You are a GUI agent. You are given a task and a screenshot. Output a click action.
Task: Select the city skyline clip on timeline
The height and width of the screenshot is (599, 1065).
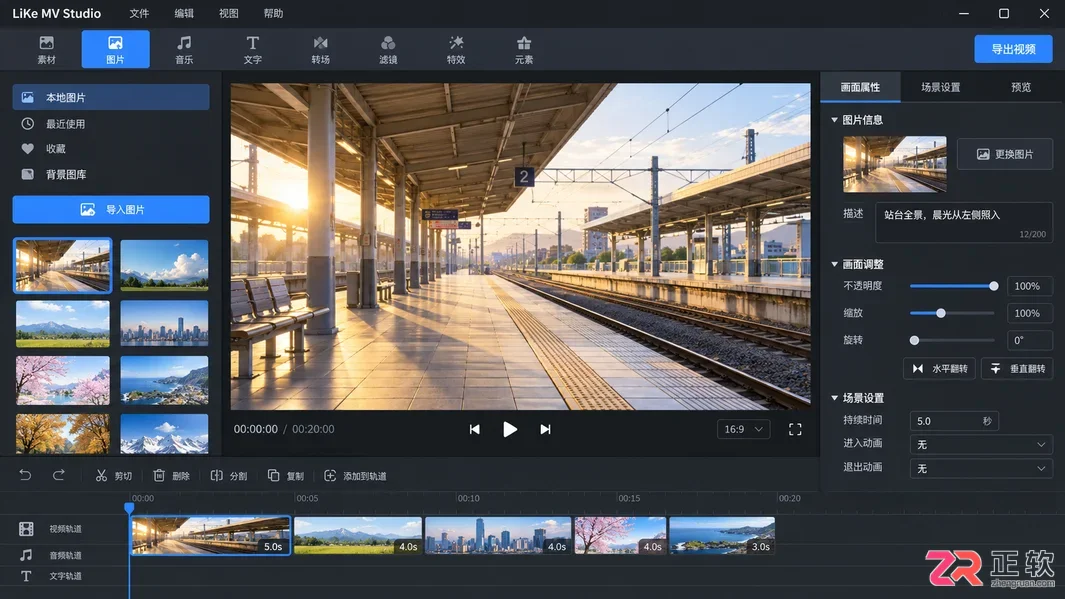(x=498, y=535)
